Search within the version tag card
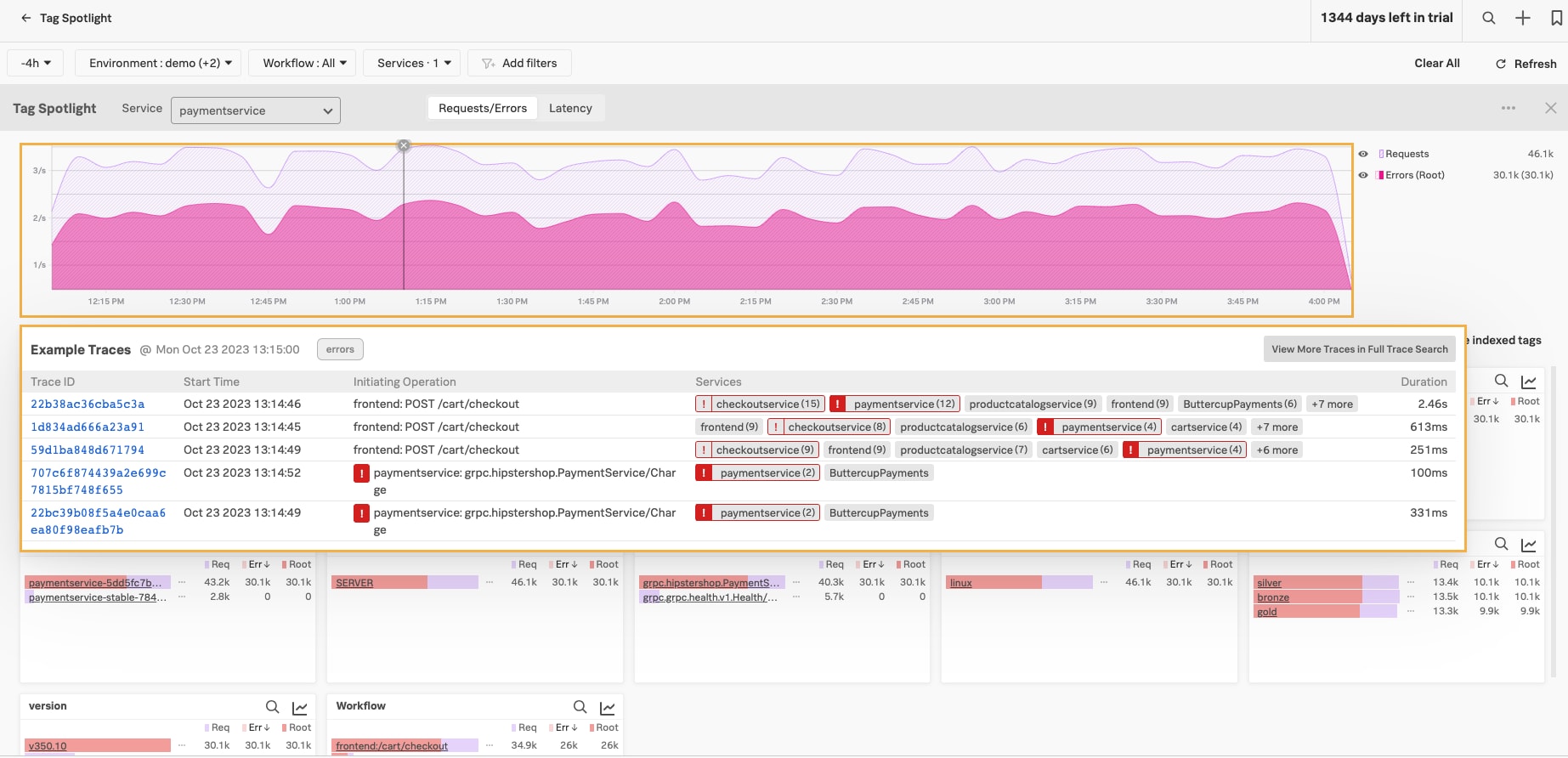 272,707
